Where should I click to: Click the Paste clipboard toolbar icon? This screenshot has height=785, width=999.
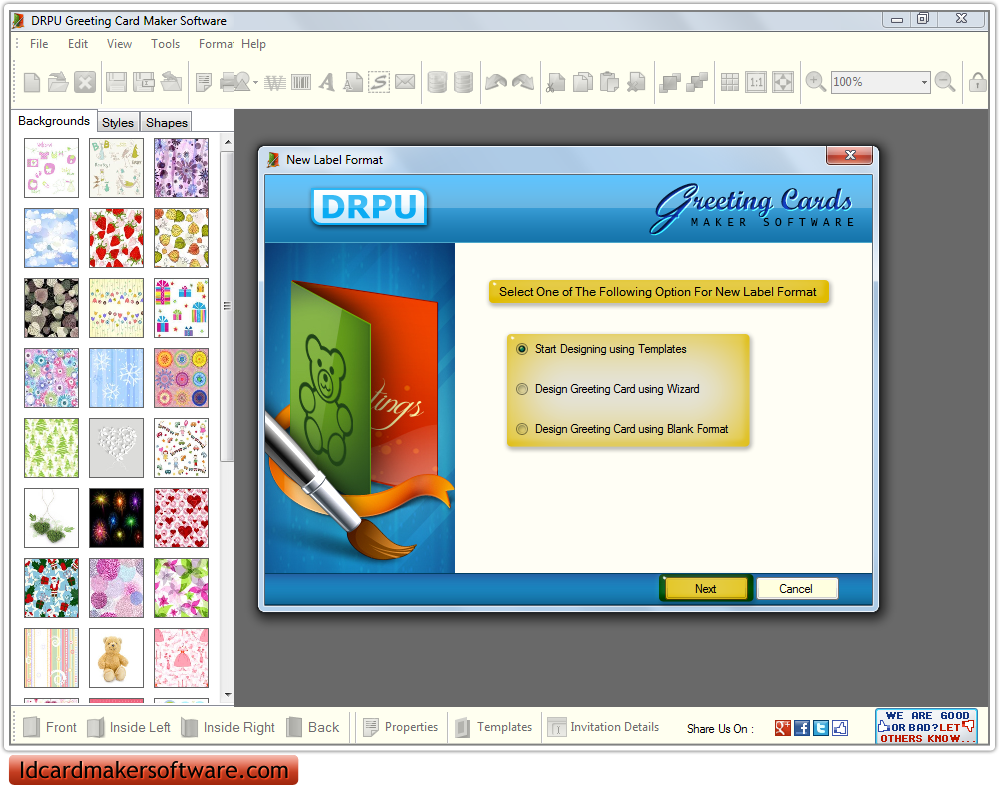click(x=609, y=82)
